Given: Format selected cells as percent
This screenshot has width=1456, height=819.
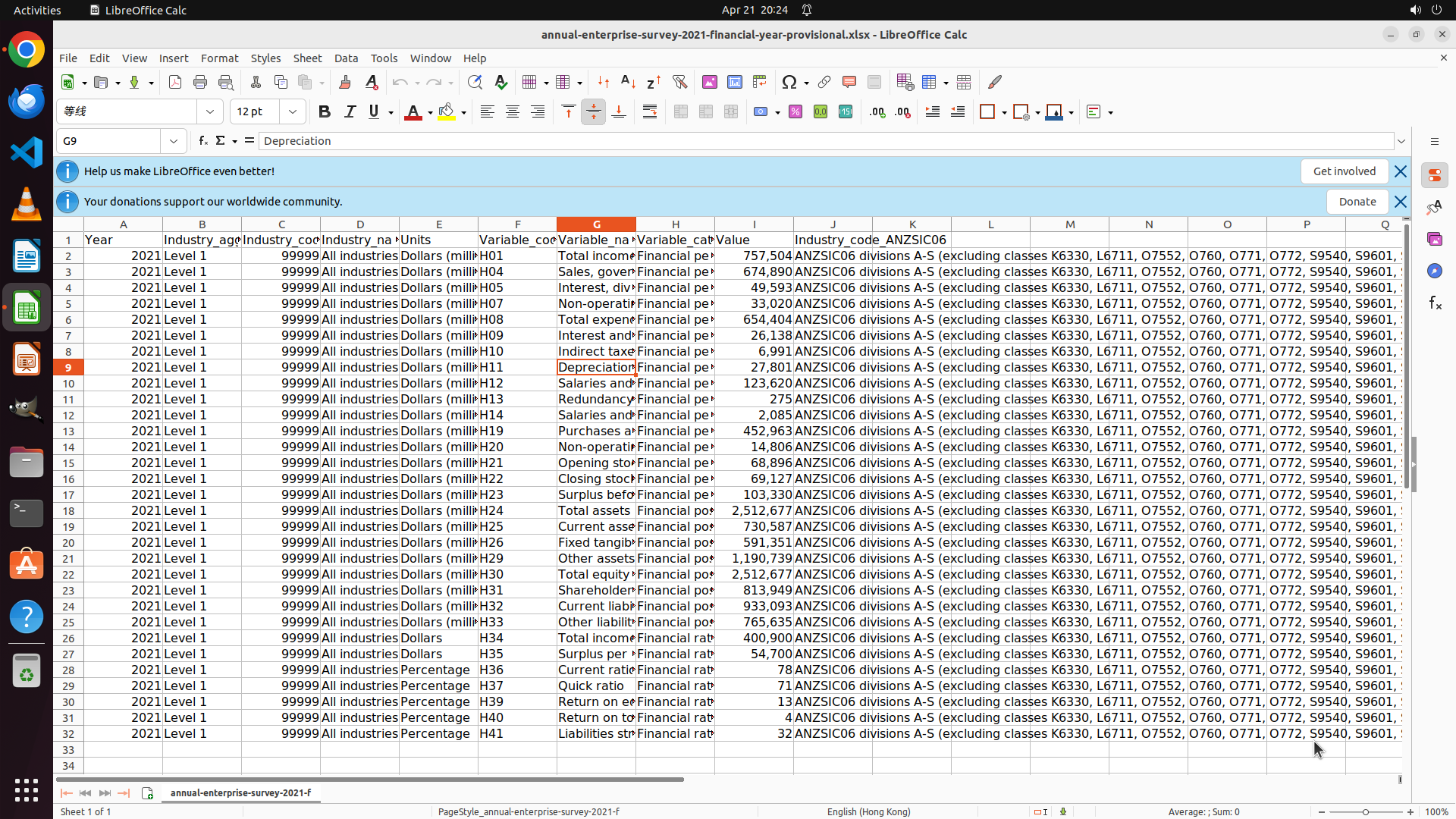Looking at the screenshot, I should click(x=795, y=112).
